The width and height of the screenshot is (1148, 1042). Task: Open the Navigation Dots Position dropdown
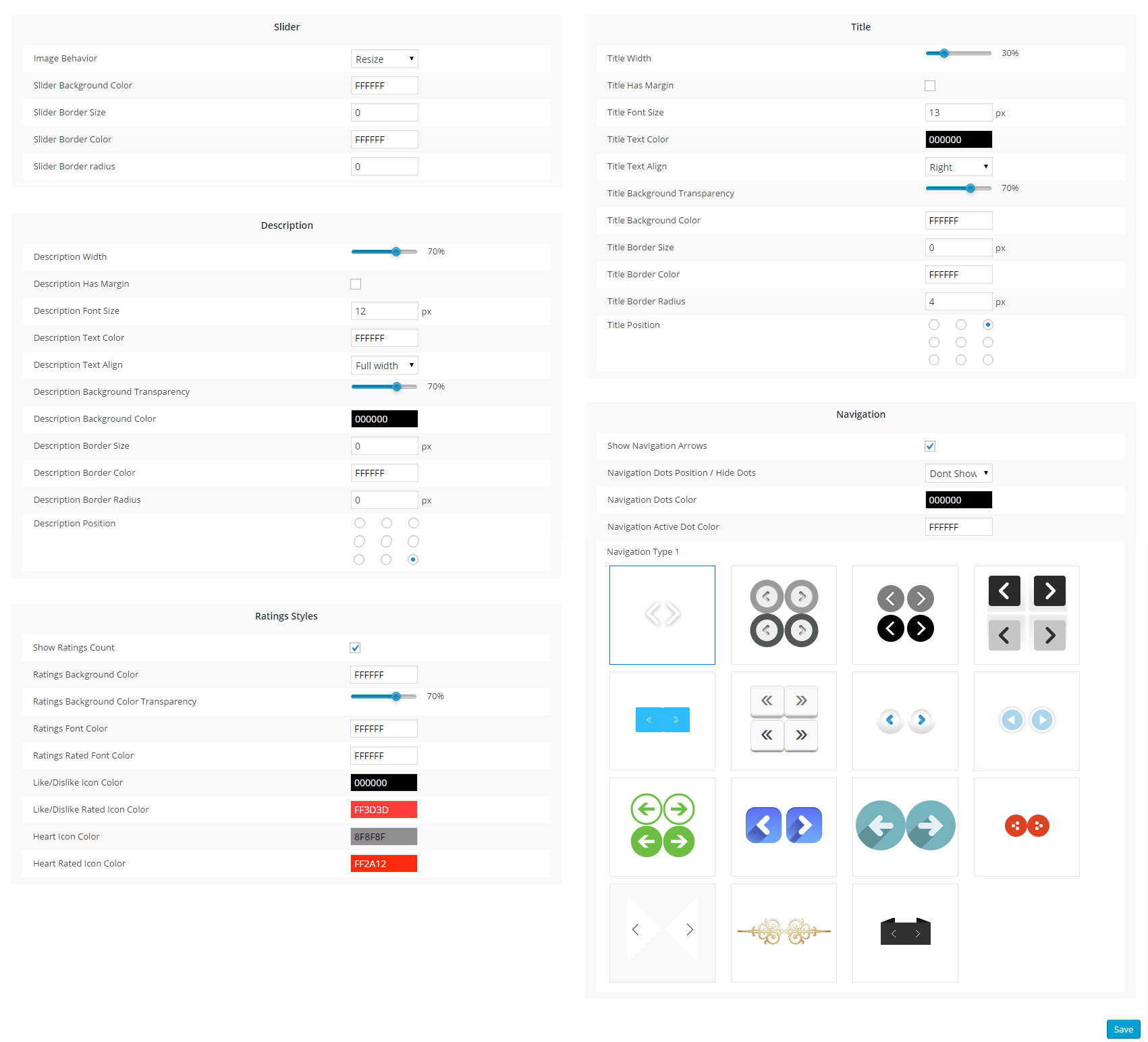tap(958, 474)
